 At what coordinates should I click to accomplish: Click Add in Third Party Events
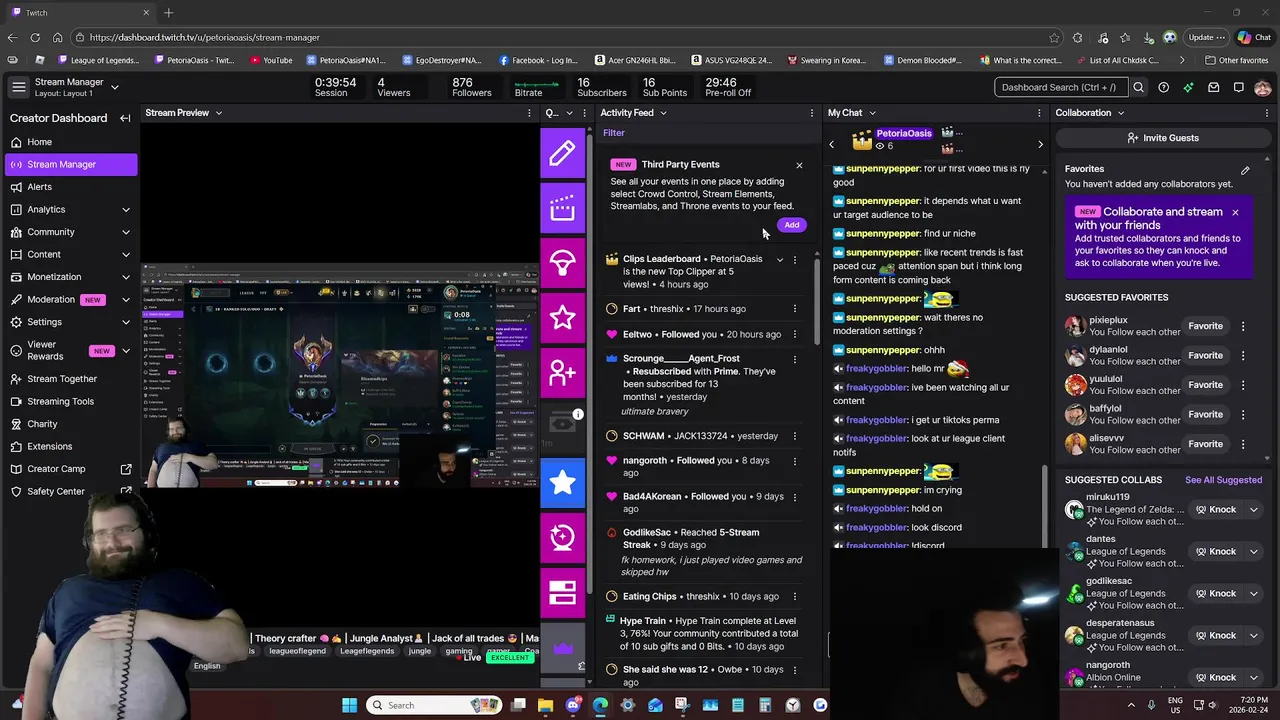[791, 225]
